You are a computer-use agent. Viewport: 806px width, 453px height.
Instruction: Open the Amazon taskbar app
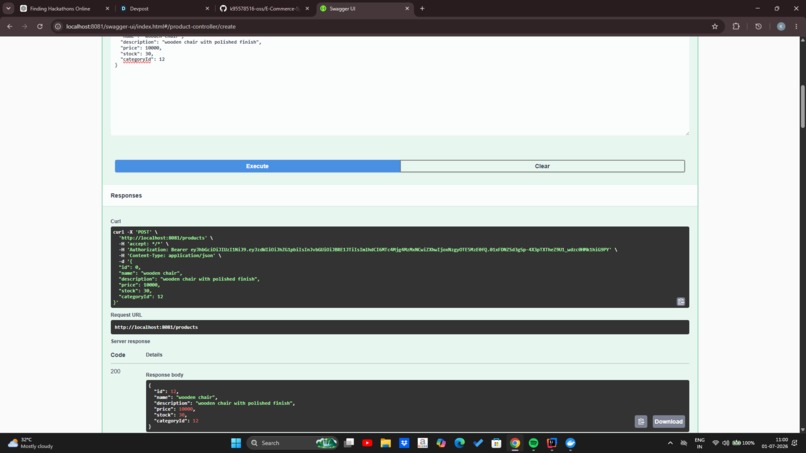423,443
